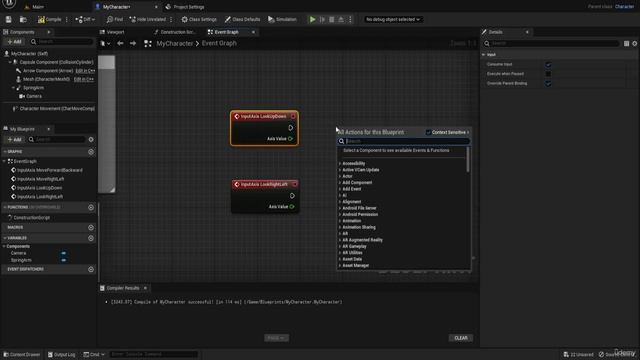Close the Event Graph tab

click(253, 32)
